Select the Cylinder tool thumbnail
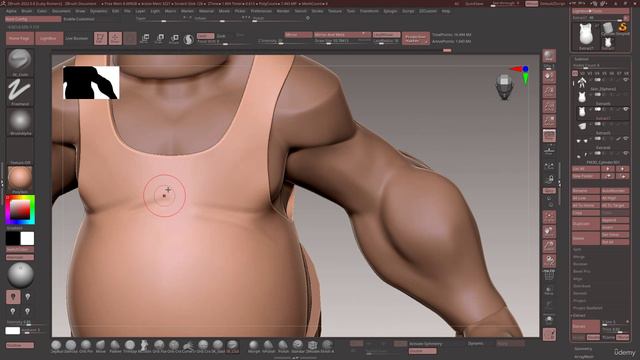This screenshot has width=640, height=360. click(608, 29)
